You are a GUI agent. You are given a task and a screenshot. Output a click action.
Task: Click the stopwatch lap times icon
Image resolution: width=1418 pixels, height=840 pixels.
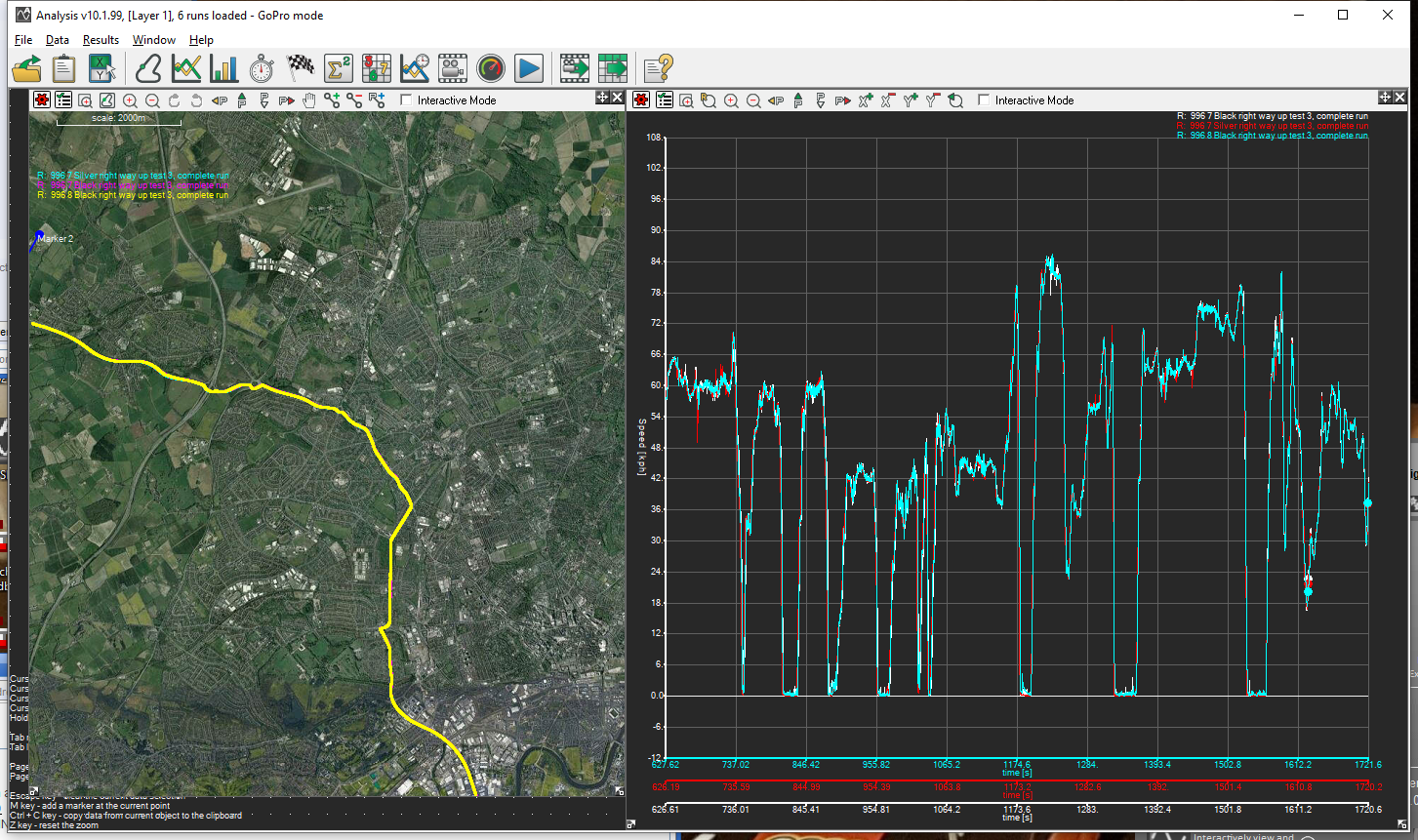tap(262, 68)
